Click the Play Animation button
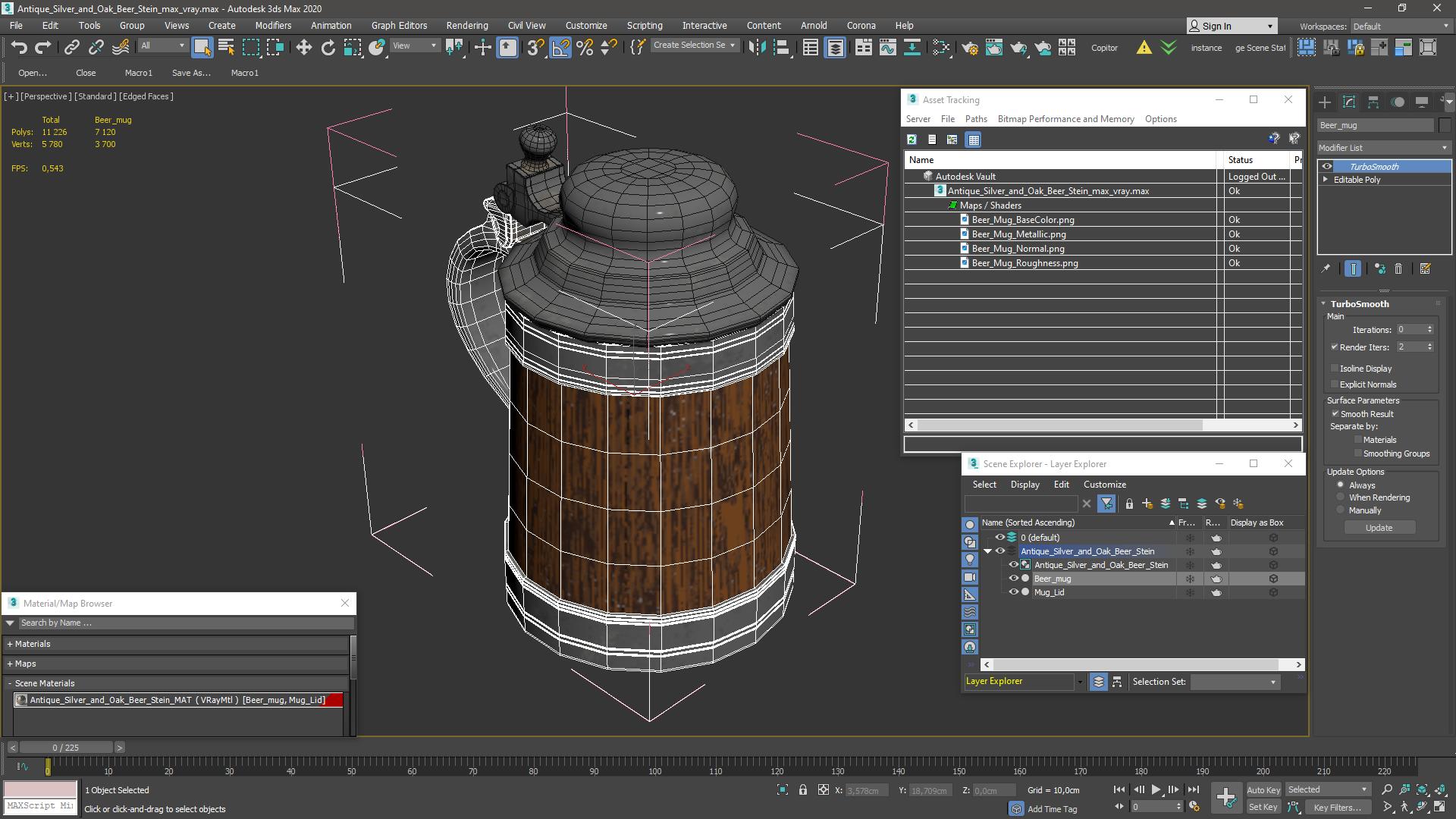 [1156, 790]
